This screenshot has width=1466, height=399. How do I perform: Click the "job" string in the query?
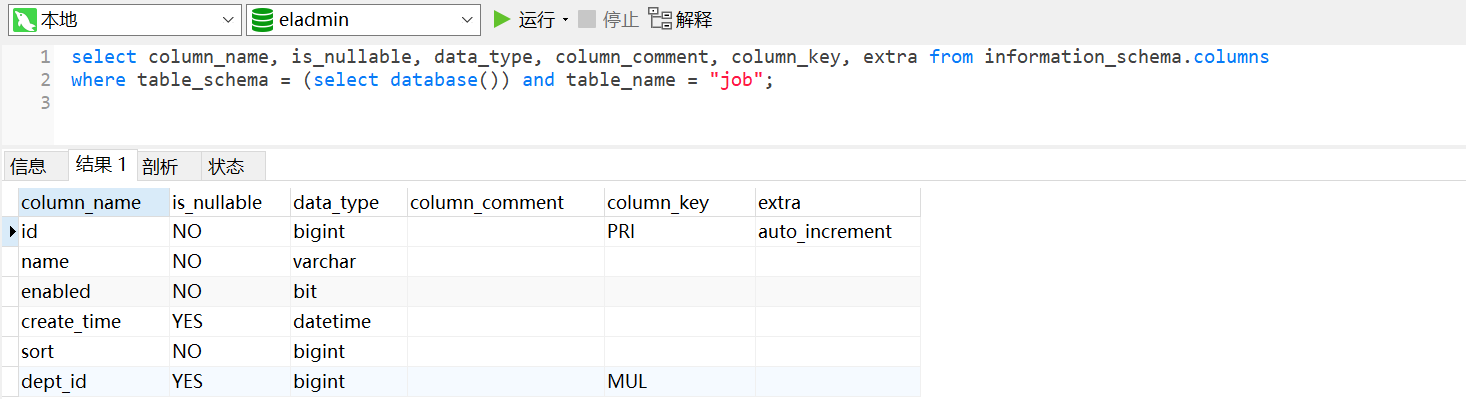point(736,80)
